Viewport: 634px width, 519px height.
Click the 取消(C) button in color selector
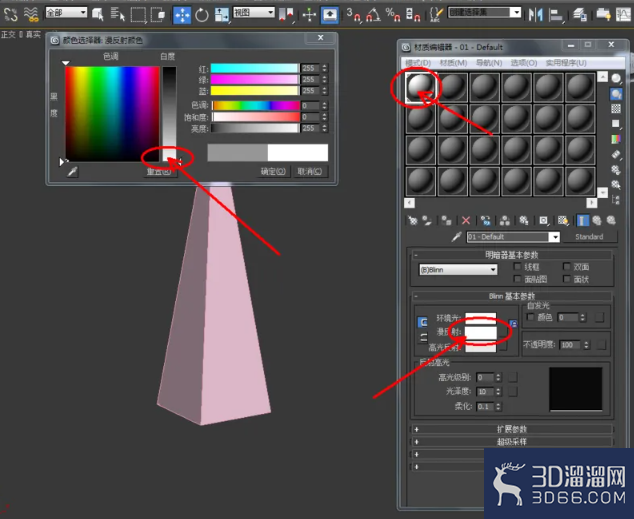tap(310, 171)
